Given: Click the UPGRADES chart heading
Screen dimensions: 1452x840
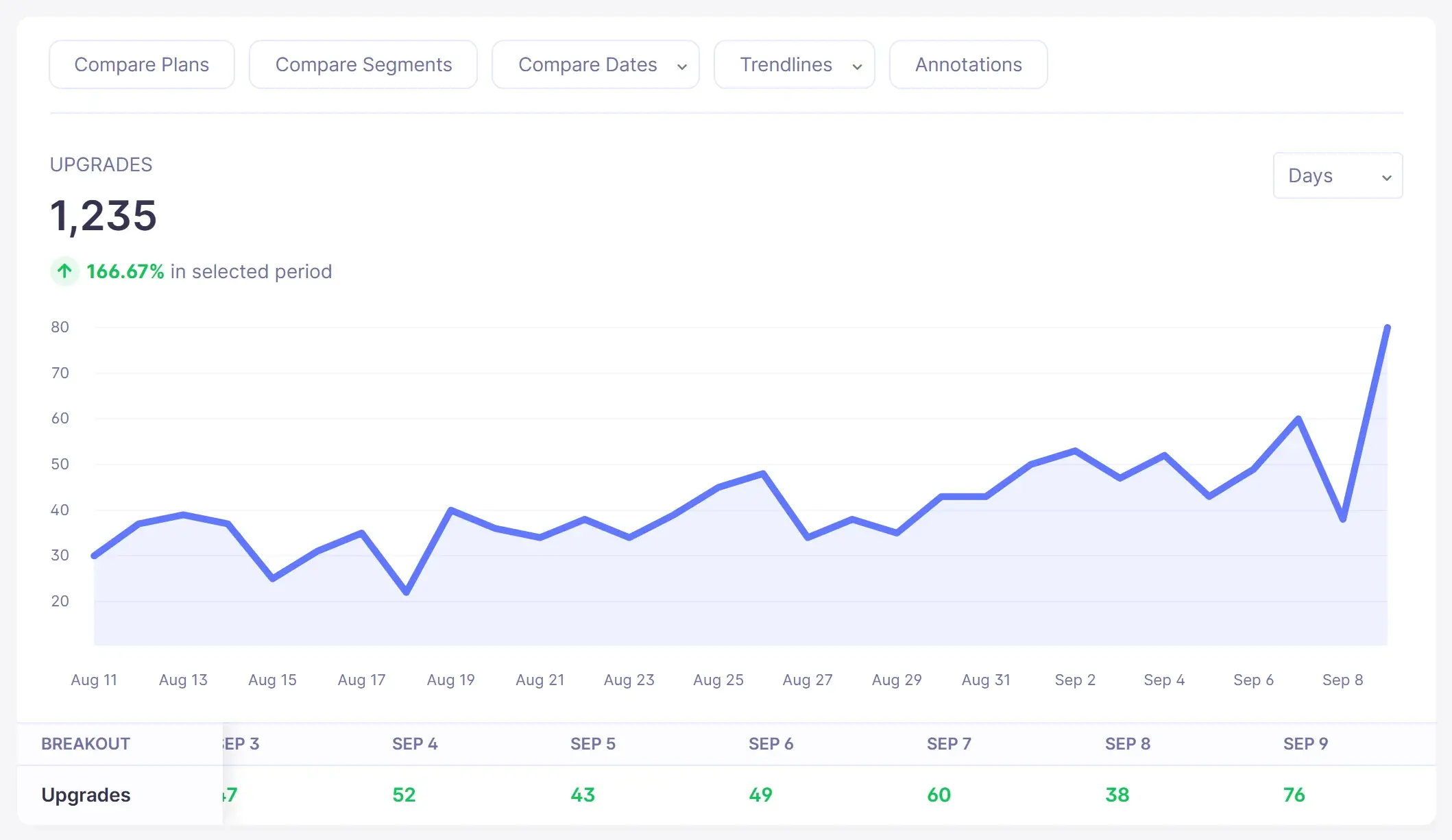Looking at the screenshot, I should (x=101, y=164).
